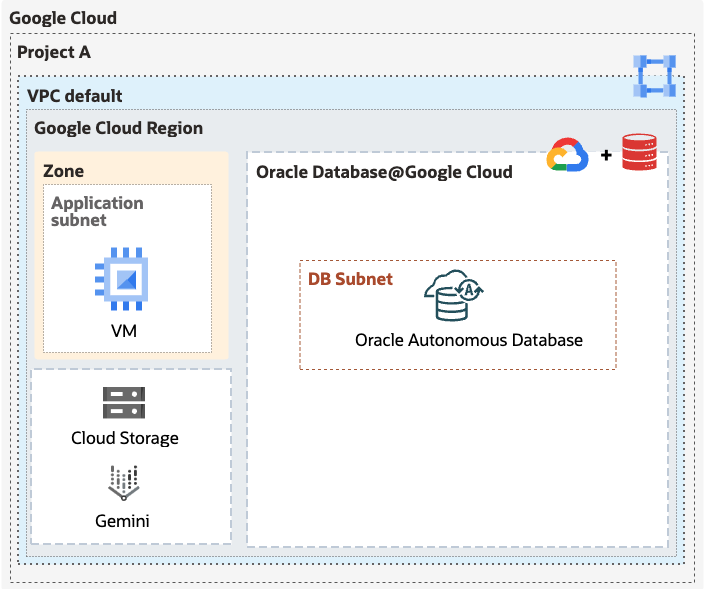Click the 'DB Subnet' label
The height and width of the screenshot is (589, 704).
pyautogui.click(x=350, y=279)
